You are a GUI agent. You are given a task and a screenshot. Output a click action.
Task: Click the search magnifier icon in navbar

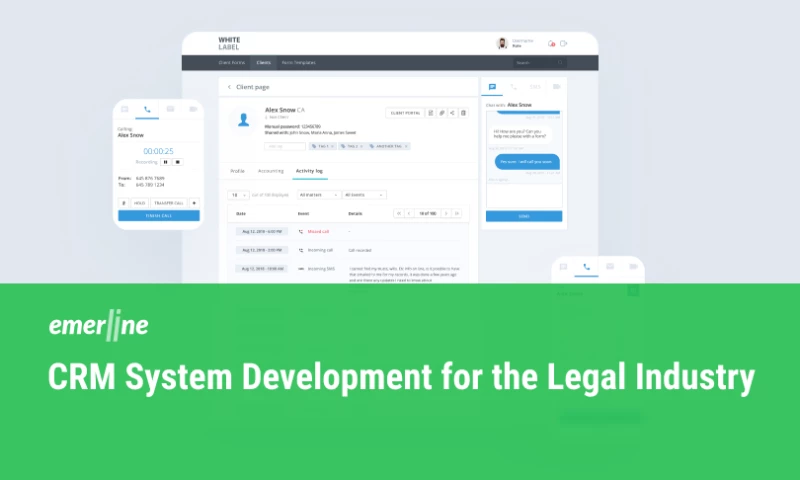coord(560,63)
